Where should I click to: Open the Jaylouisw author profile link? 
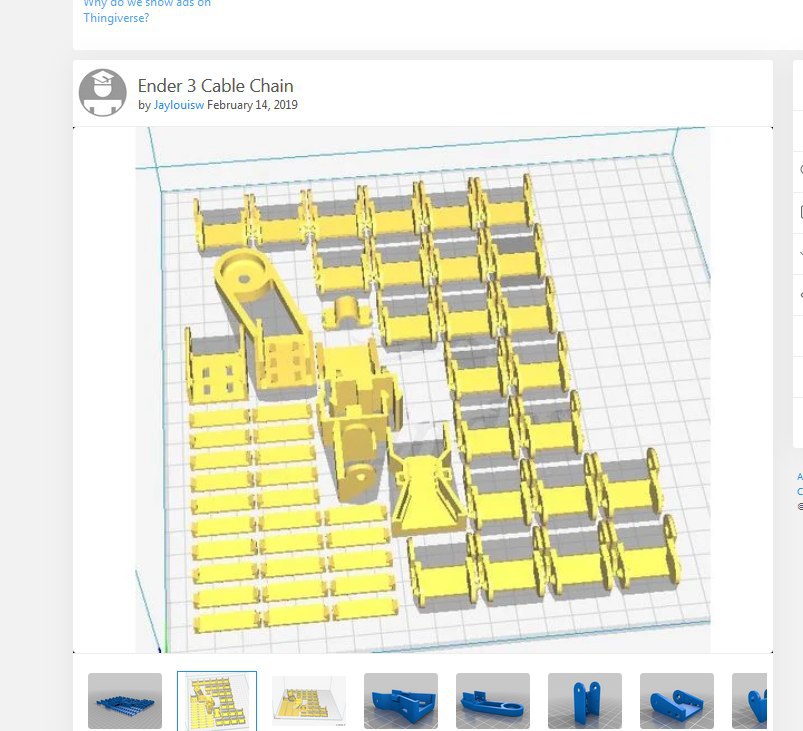coord(179,105)
